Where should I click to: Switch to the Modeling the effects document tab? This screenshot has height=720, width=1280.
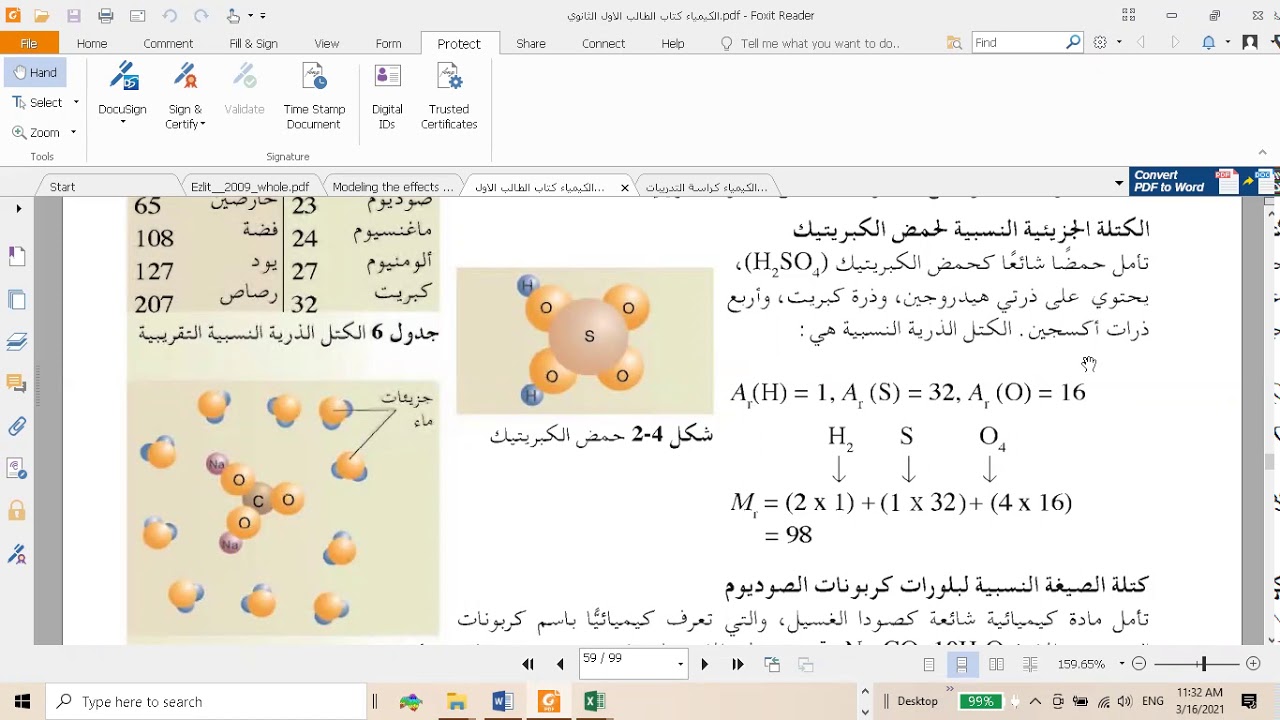(392, 187)
